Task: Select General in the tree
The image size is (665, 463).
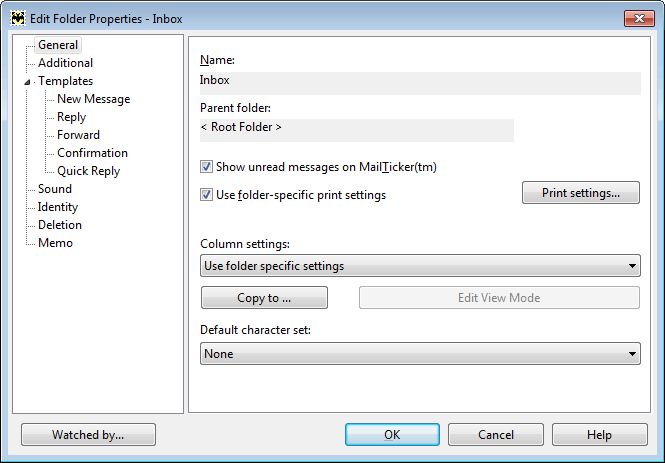Action: pos(58,45)
